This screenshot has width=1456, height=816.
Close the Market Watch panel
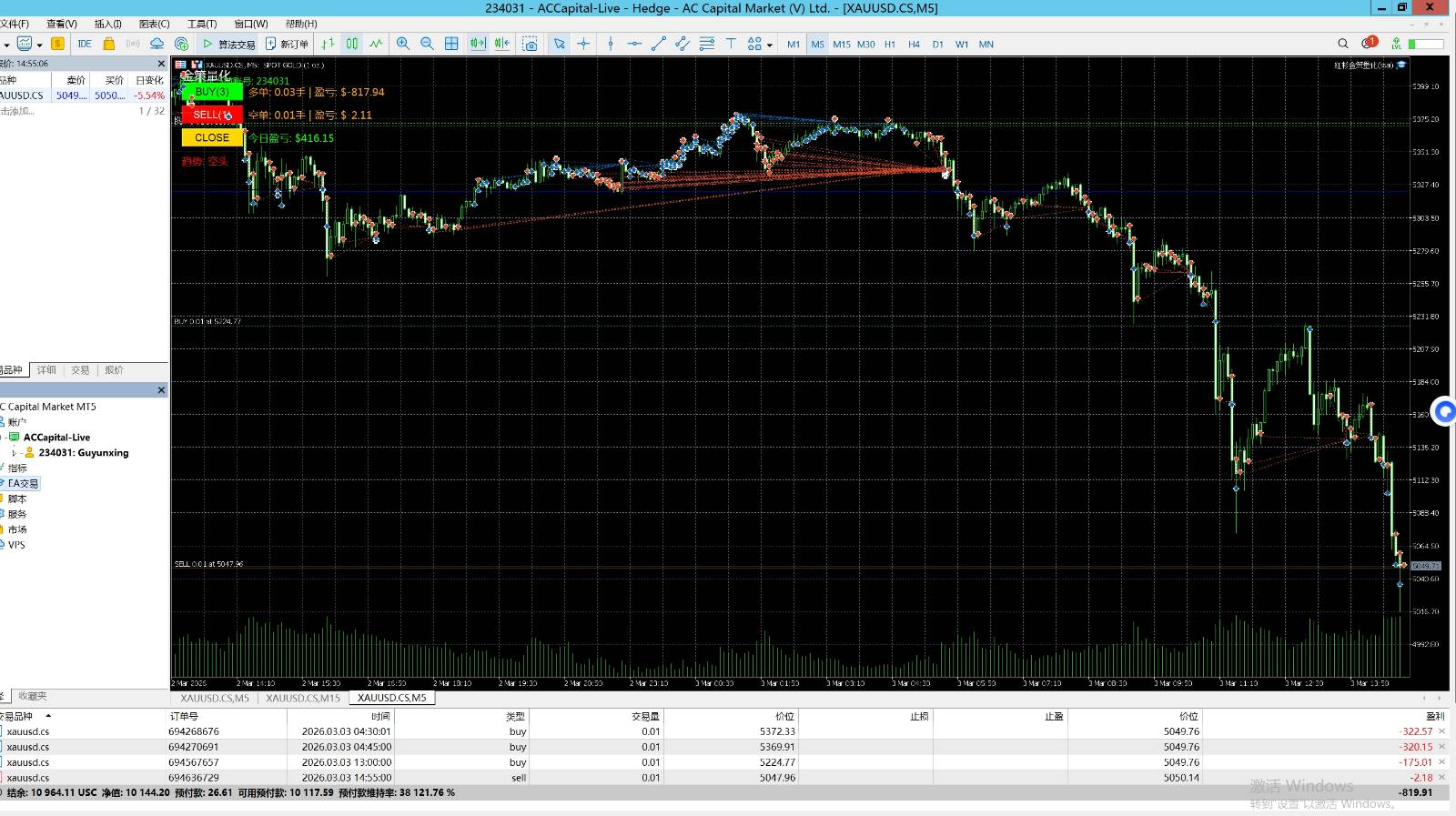(x=161, y=64)
